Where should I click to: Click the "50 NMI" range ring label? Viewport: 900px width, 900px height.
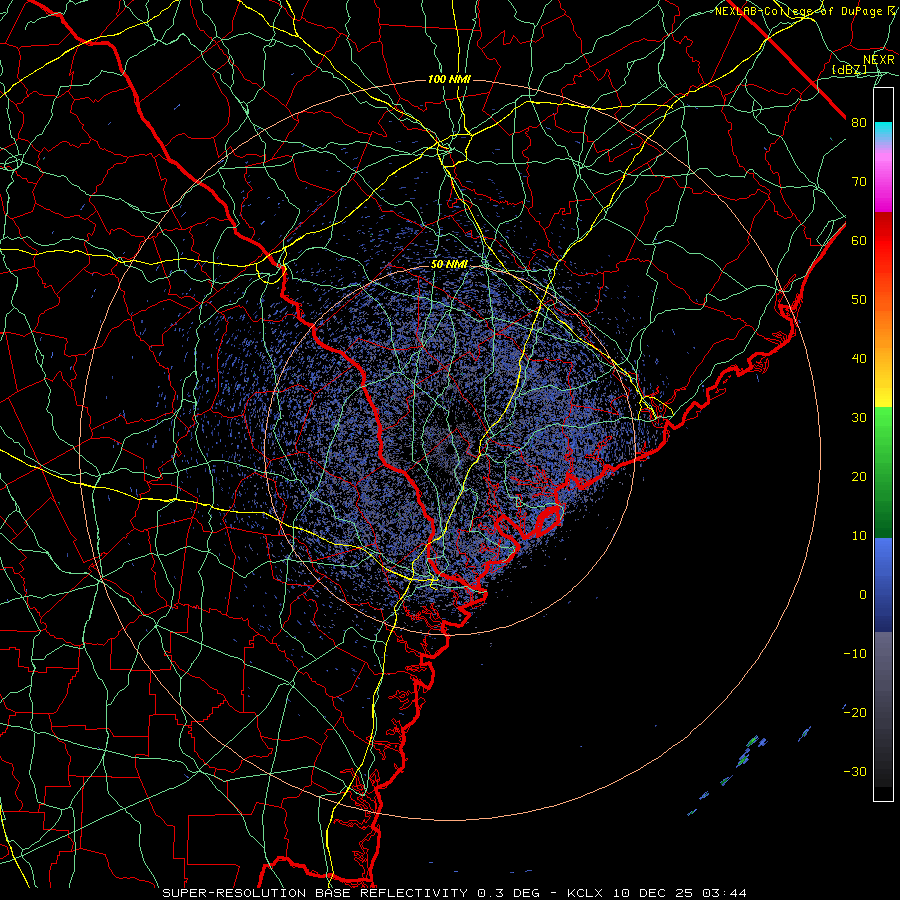[x=449, y=265]
